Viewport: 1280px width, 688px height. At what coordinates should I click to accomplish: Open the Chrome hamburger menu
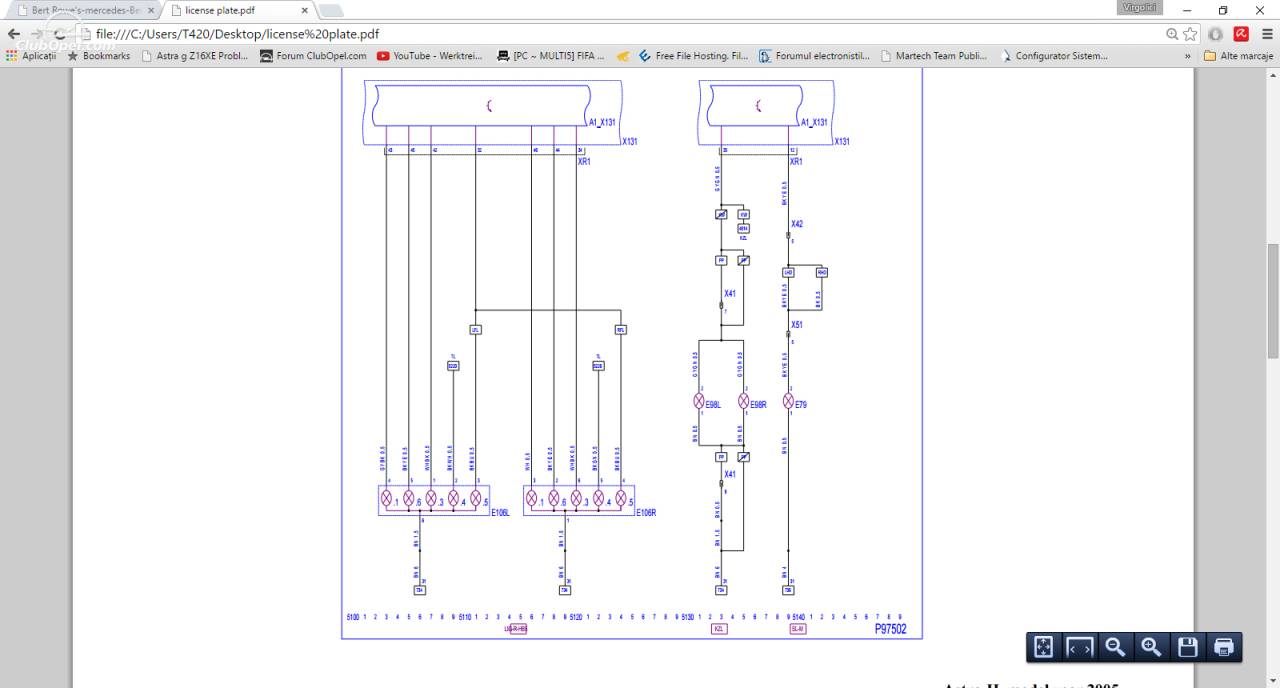[1267, 34]
